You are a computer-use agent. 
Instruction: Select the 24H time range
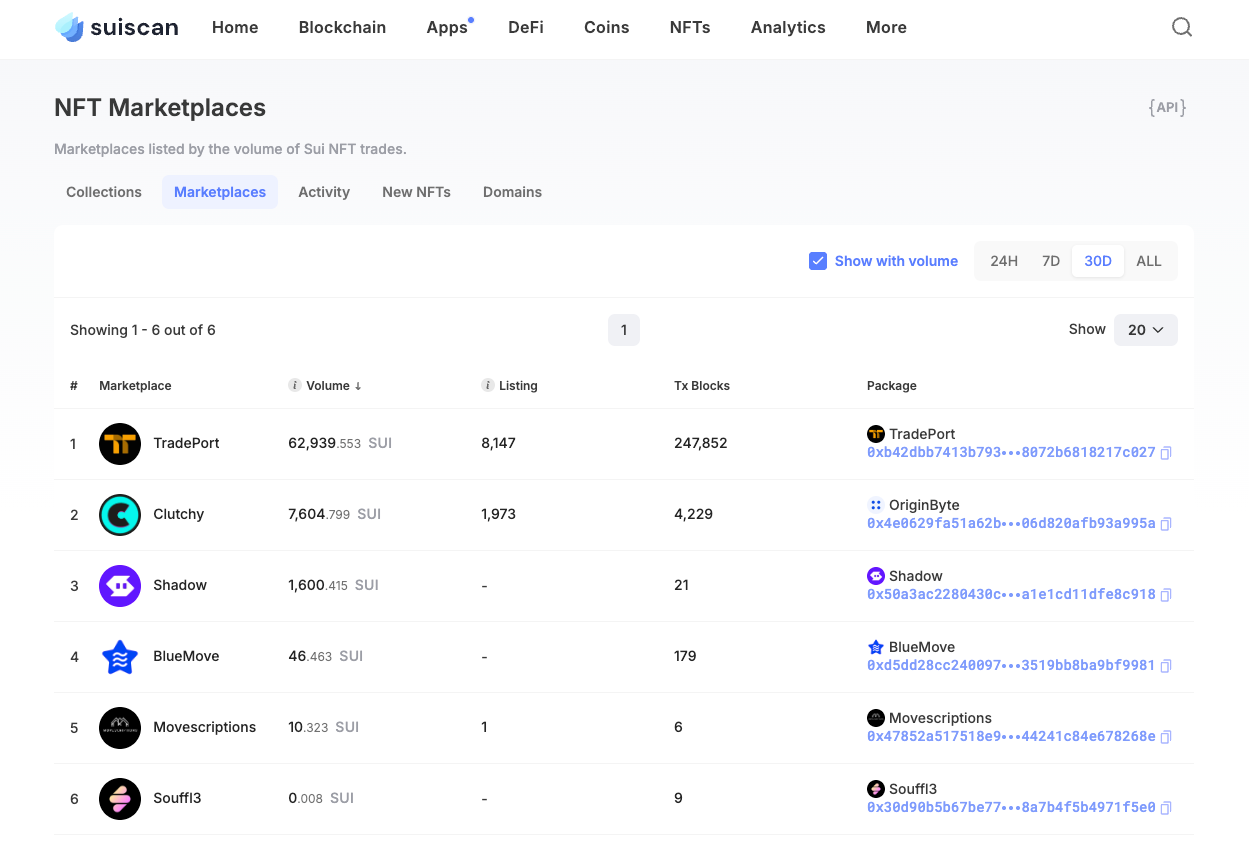[x=1004, y=261]
